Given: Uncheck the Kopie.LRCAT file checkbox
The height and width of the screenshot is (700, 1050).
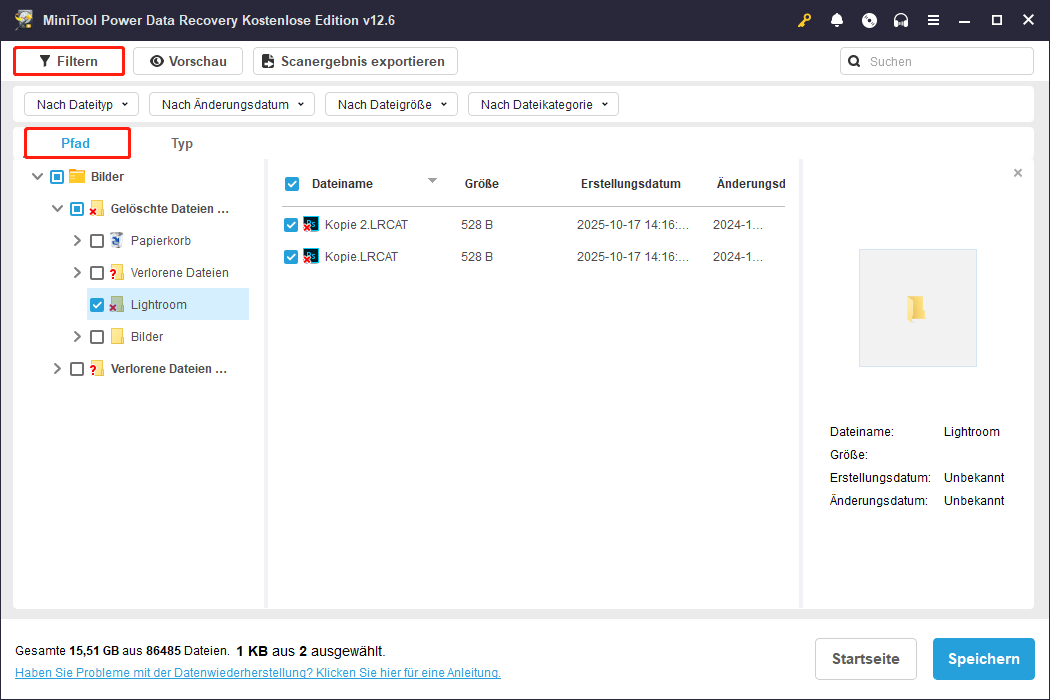Looking at the screenshot, I should [291, 257].
